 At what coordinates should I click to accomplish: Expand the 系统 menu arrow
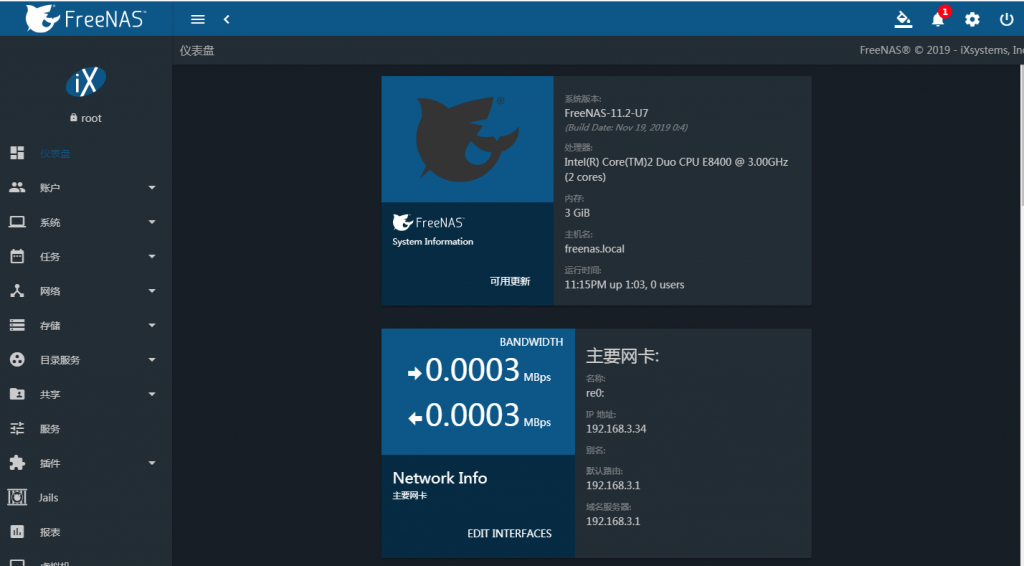point(152,222)
